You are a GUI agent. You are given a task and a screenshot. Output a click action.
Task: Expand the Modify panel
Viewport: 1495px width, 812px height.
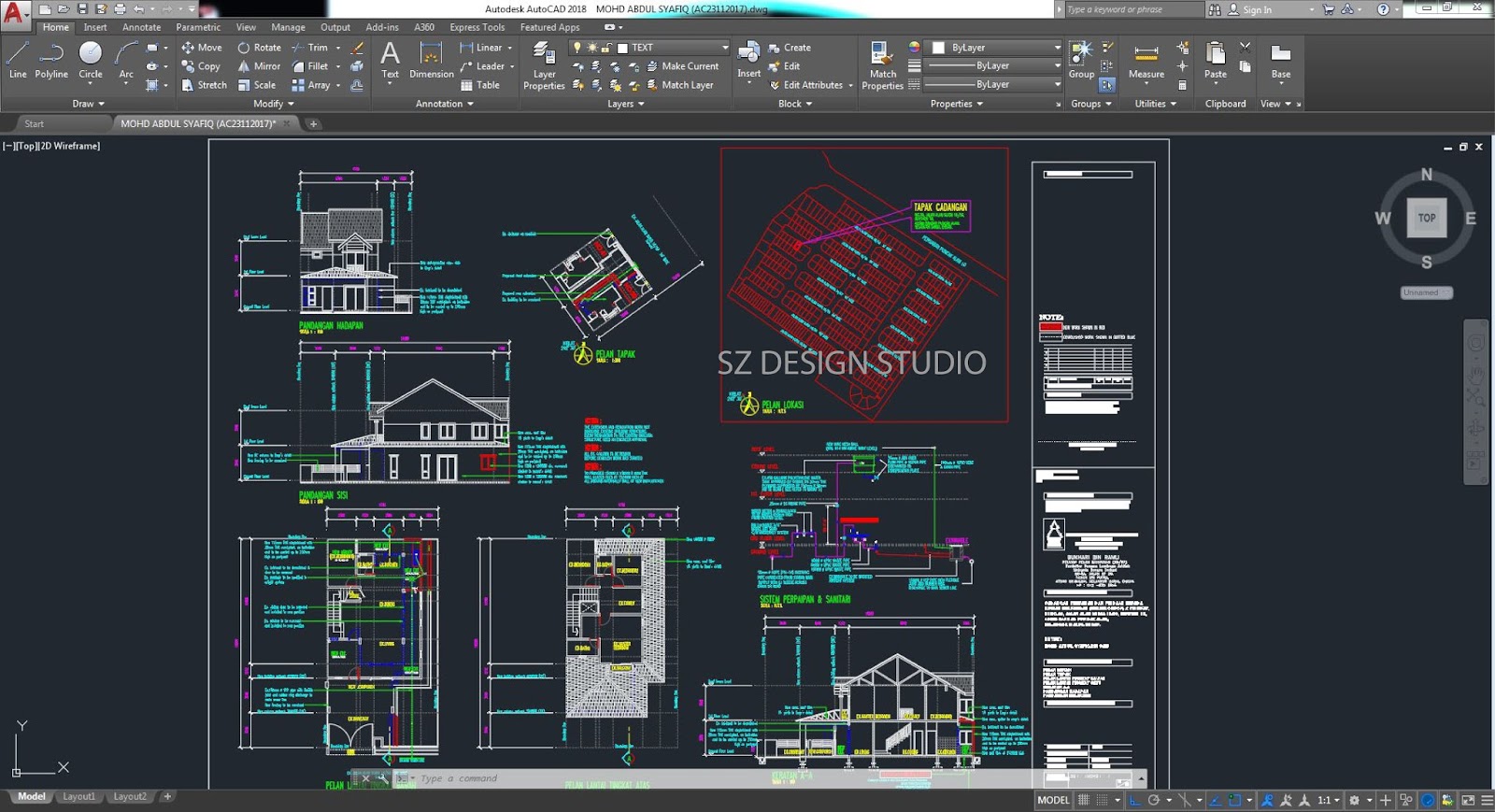pos(274,104)
